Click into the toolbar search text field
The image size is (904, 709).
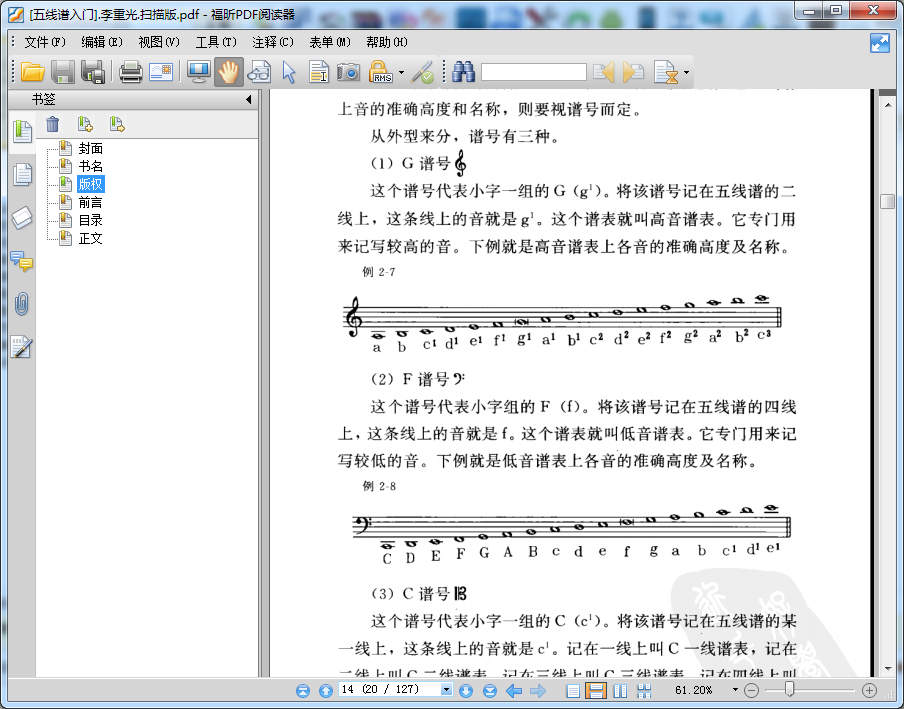pos(534,73)
